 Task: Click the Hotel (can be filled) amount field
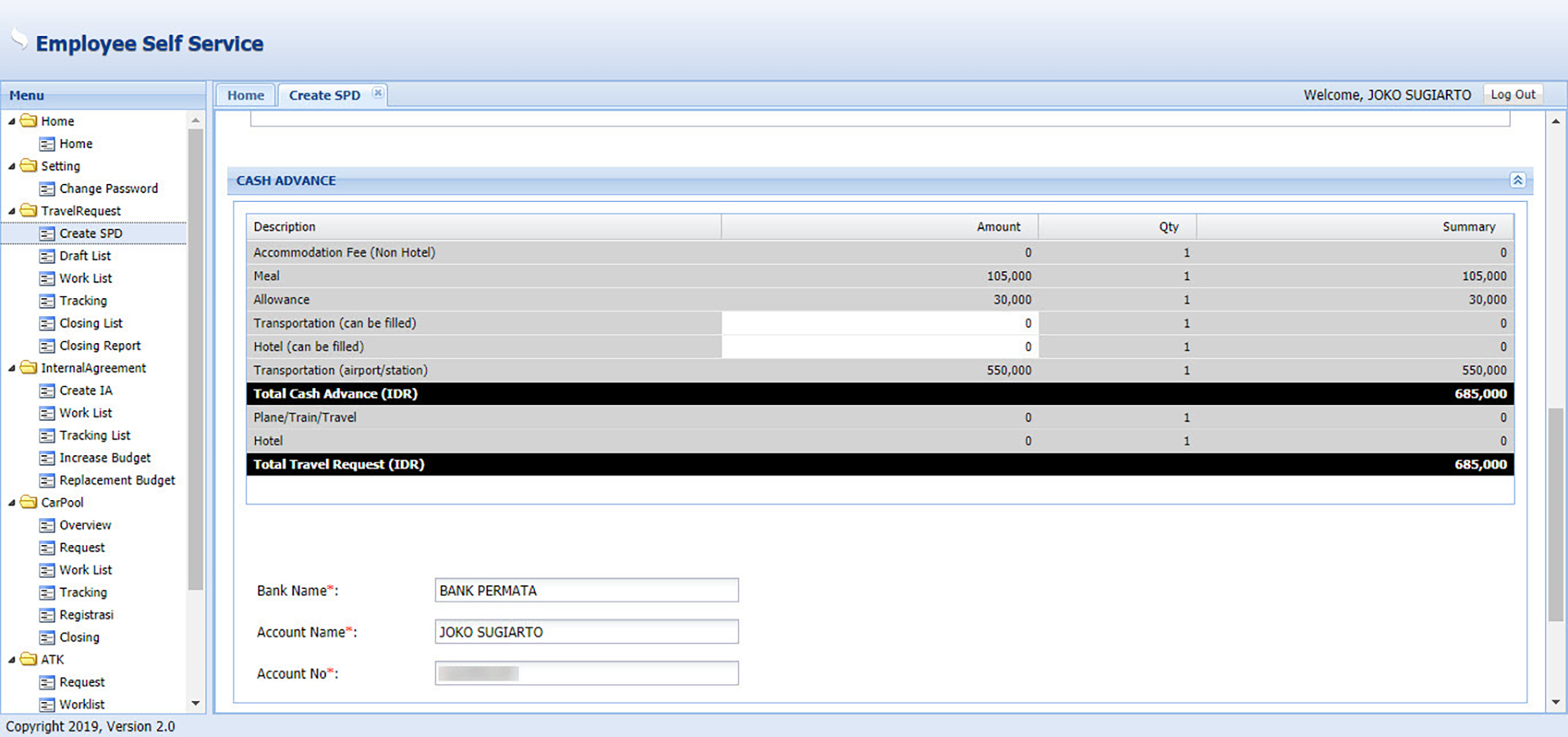click(879, 347)
